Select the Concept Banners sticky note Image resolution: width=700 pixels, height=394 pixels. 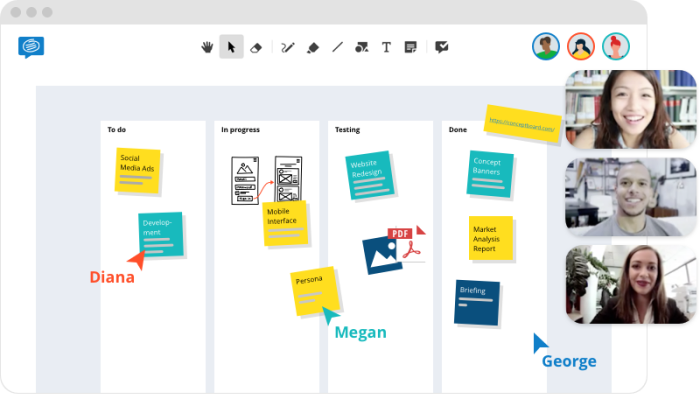pyautogui.click(x=490, y=174)
